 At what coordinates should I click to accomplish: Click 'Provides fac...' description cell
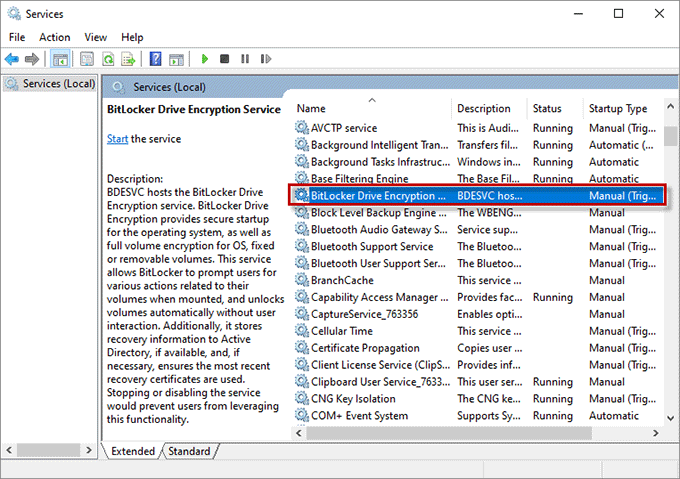(490, 297)
